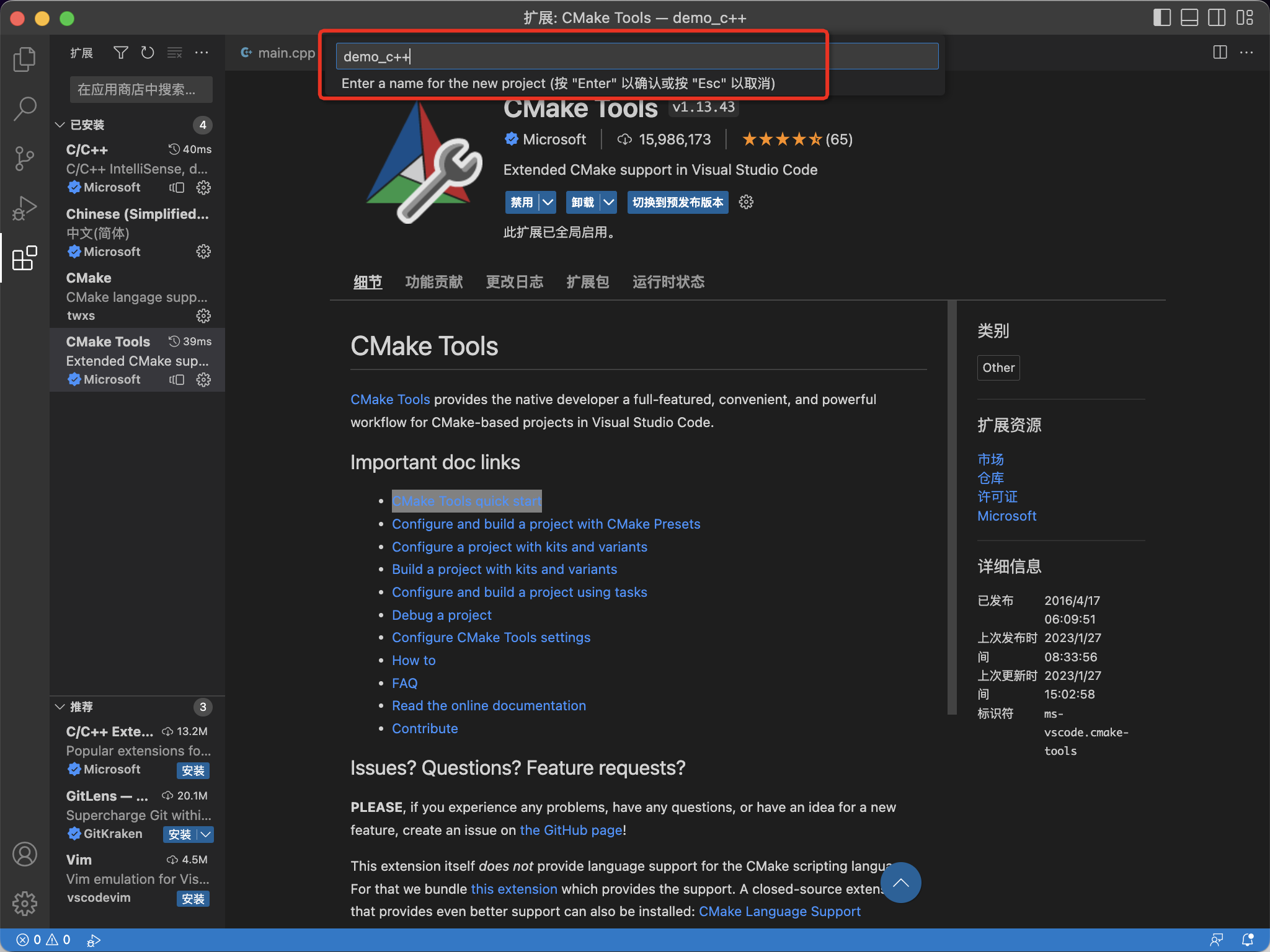Click the Other category tag
The image size is (1270, 952).
click(x=998, y=368)
